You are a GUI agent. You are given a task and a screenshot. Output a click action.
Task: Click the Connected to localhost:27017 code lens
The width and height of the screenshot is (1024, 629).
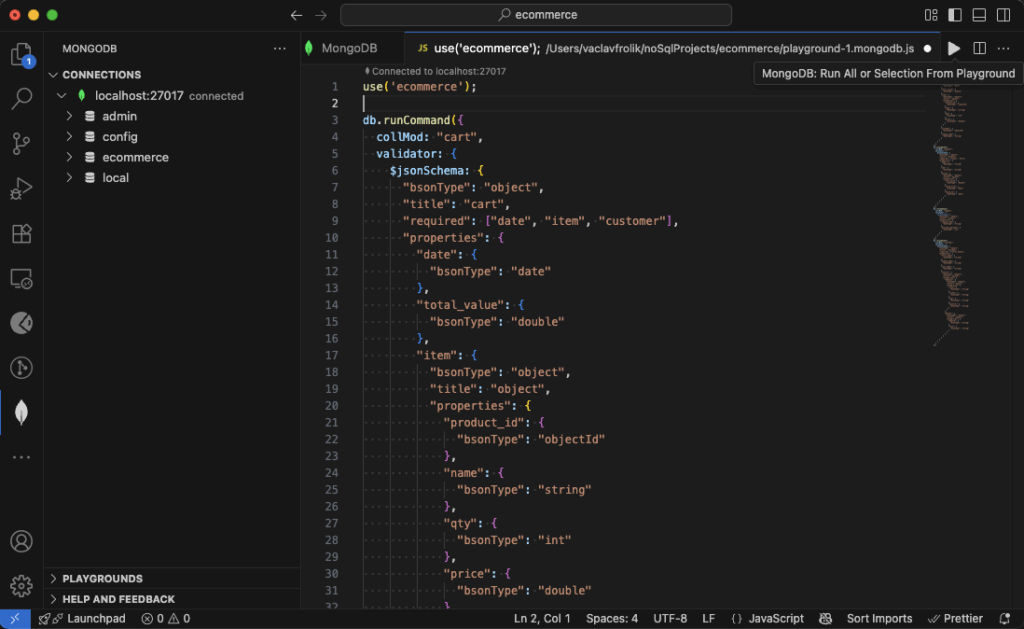(x=435, y=72)
